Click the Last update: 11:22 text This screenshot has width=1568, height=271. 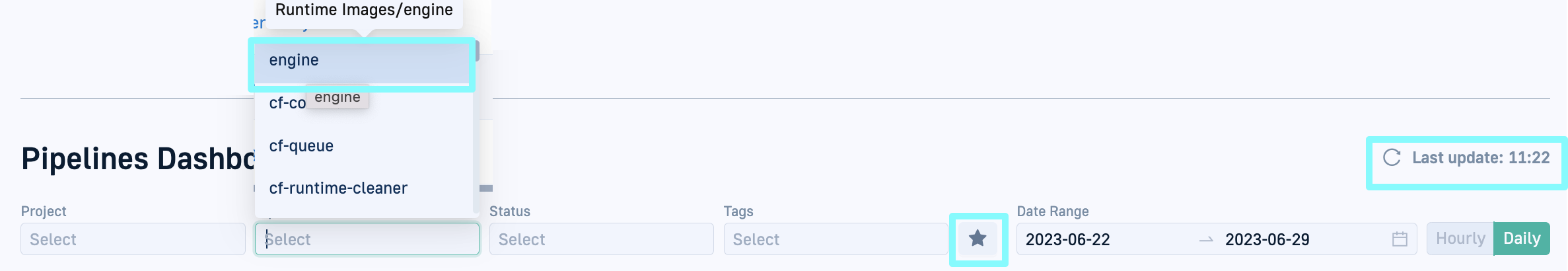(x=1480, y=158)
